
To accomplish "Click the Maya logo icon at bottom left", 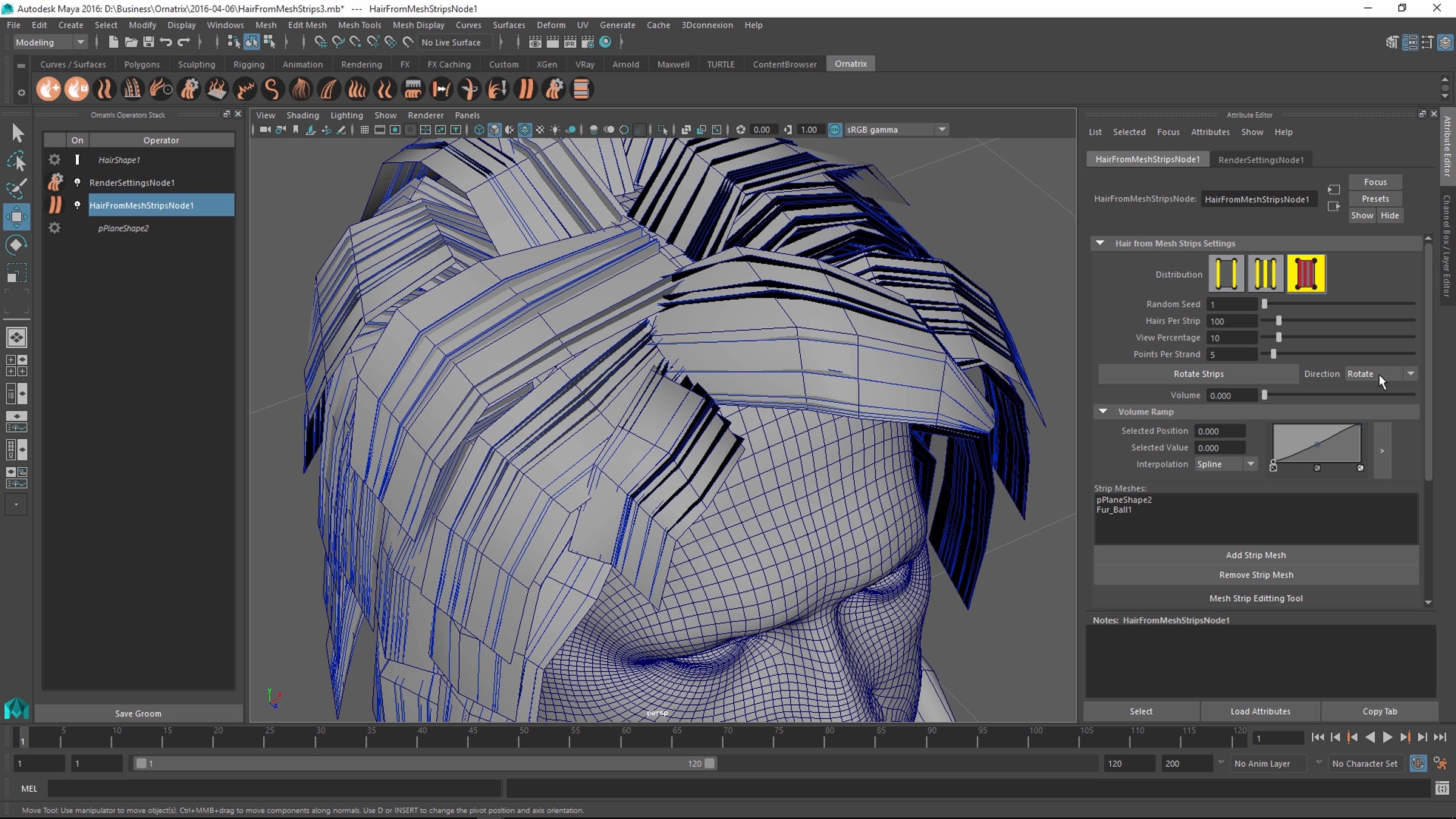I will [x=16, y=708].
